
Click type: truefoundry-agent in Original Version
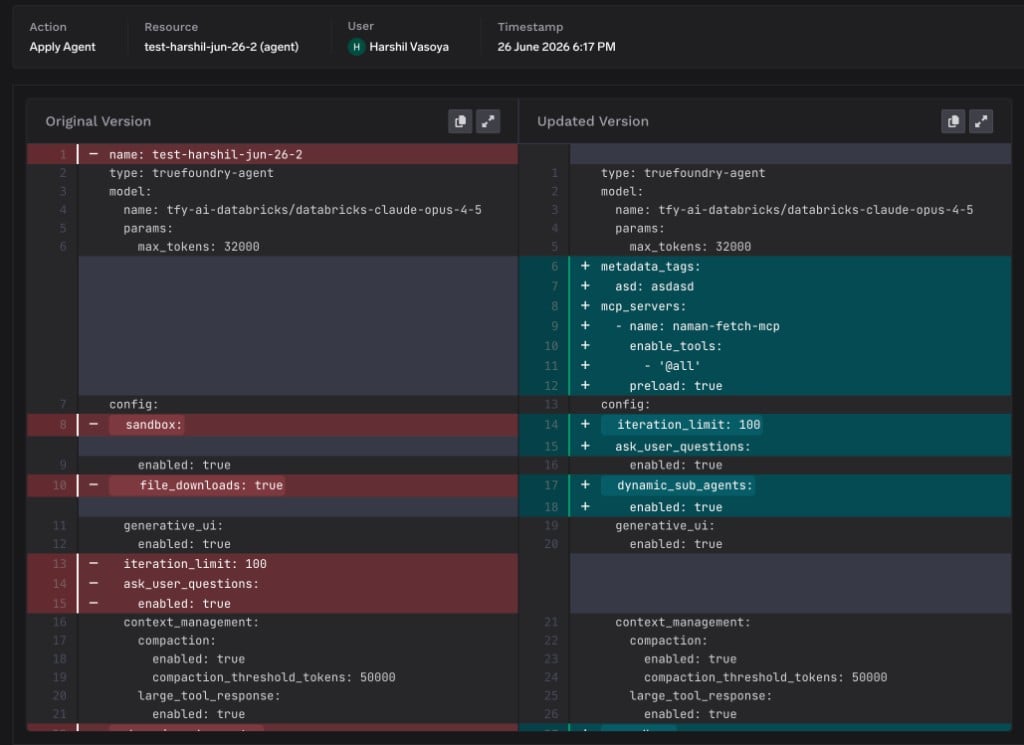pos(191,173)
